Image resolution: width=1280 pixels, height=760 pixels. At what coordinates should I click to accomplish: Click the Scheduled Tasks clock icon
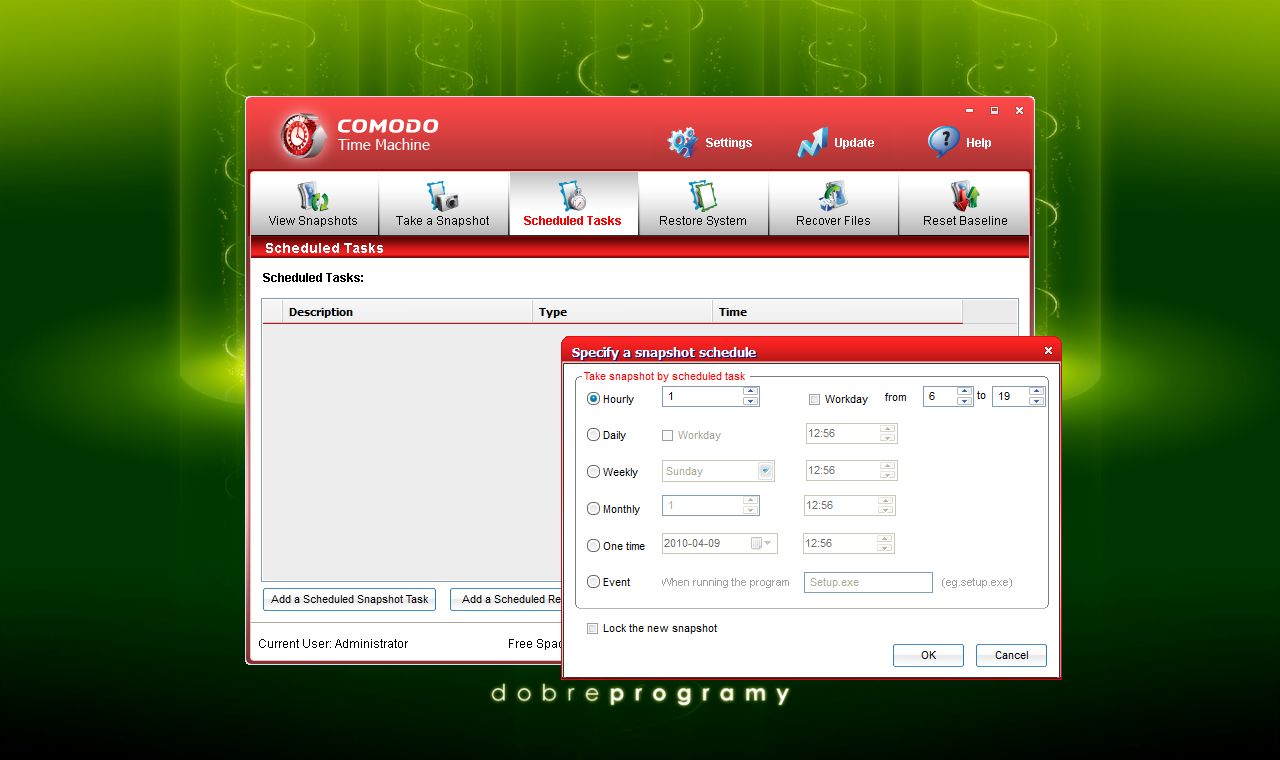pos(572,196)
